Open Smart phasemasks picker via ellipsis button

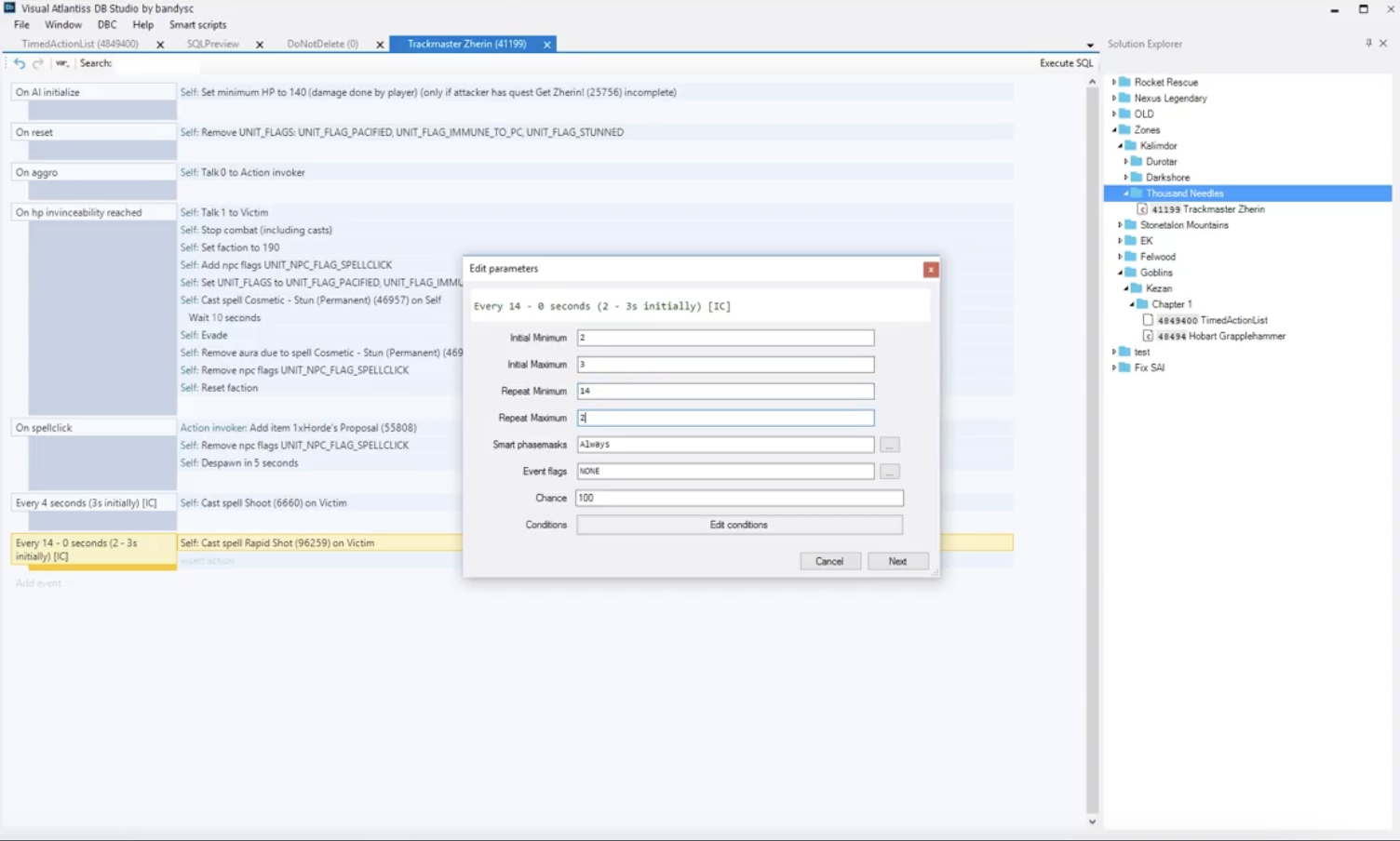point(890,445)
